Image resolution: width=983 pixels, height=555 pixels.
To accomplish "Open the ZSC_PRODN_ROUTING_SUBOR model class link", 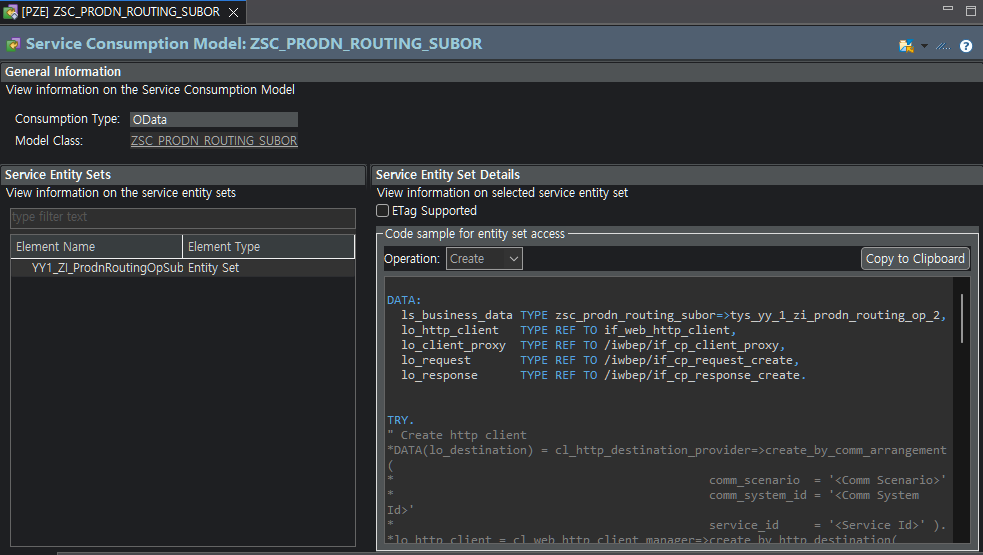I will click(x=214, y=140).
